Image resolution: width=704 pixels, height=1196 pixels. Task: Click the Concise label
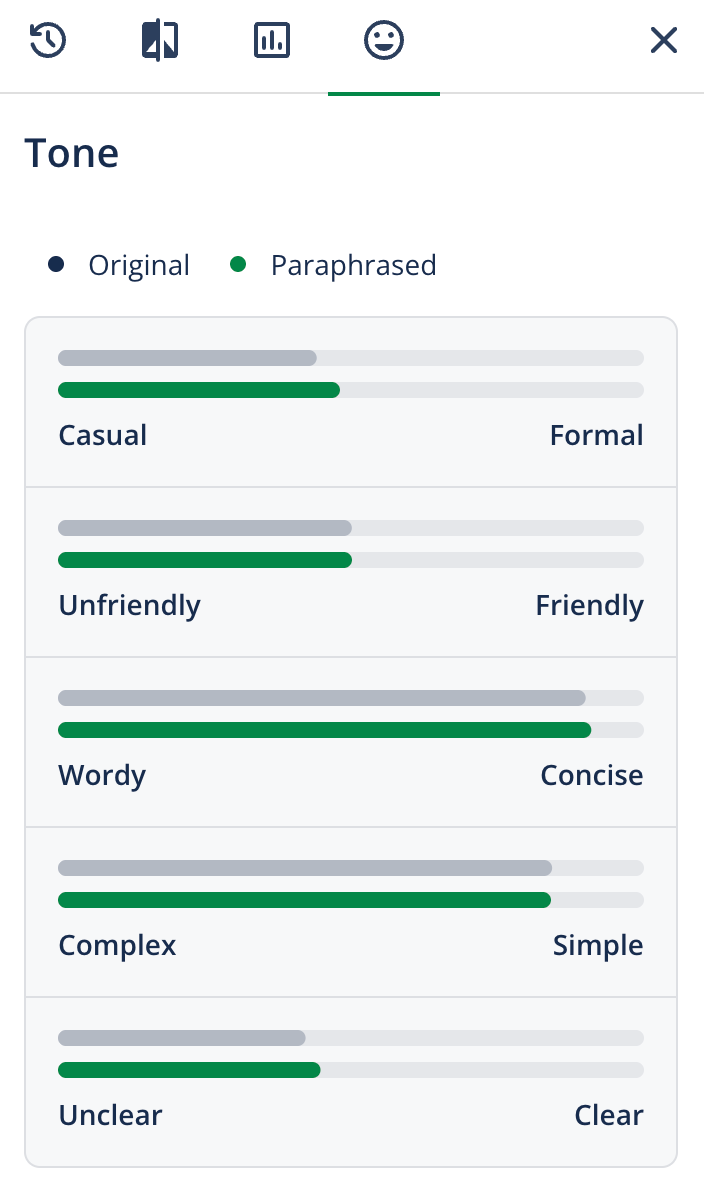tap(591, 775)
